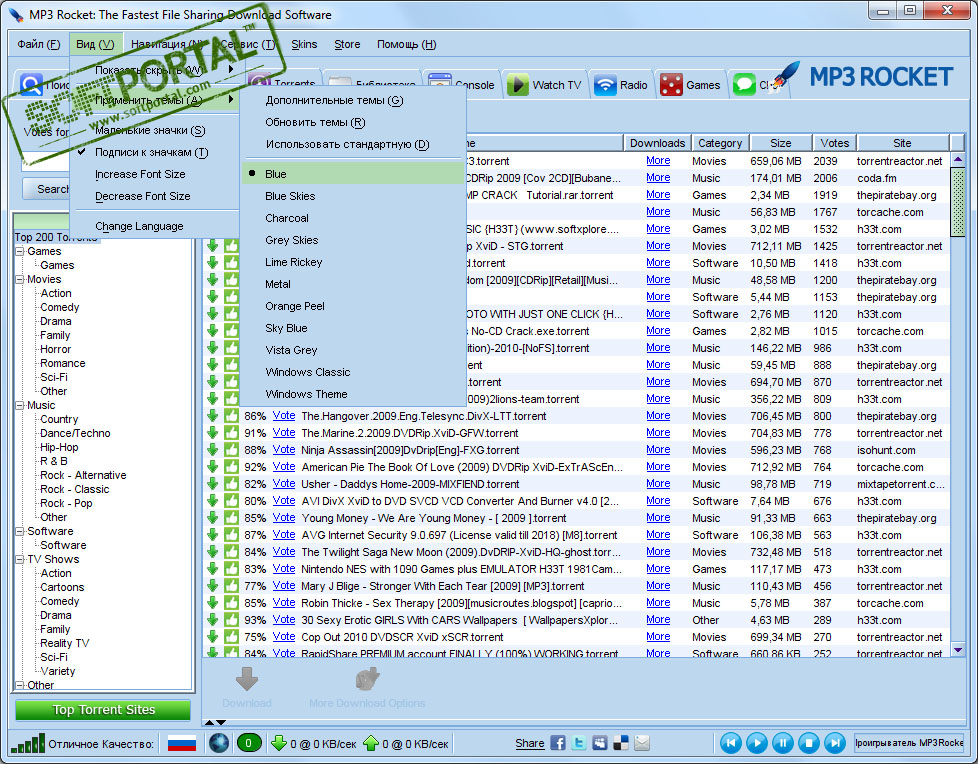This screenshot has width=978, height=764.
Task: Click the Radio wifi icon
Action: pyautogui.click(x=604, y=85)
